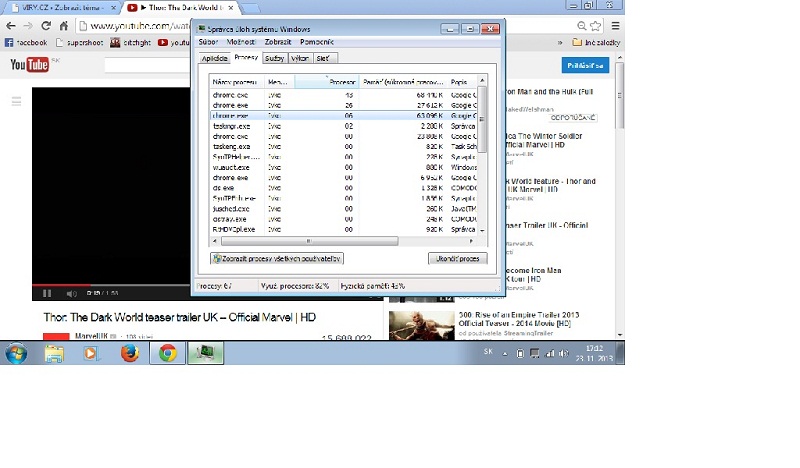Image resolution: width=800 pixels, height=468 pixels.
Task: Close the VIRY.CZ browser tab
Action: pos(113,8)
